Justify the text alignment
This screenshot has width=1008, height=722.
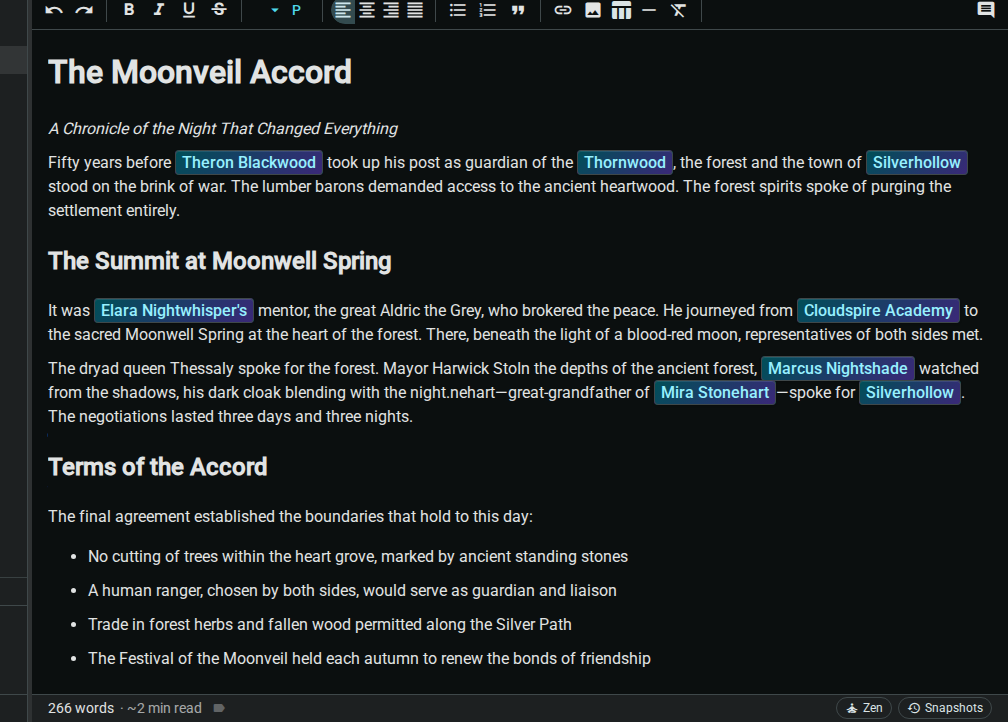tap(415, 10)
